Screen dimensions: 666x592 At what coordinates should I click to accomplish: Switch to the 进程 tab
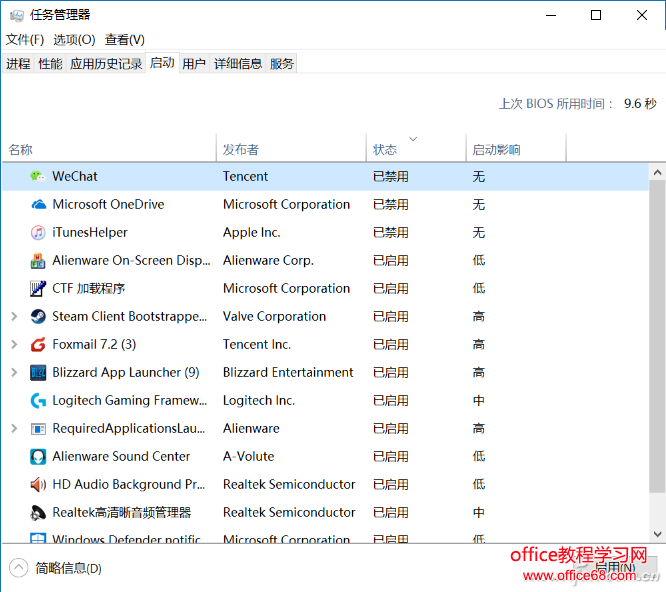coord(18,64)
